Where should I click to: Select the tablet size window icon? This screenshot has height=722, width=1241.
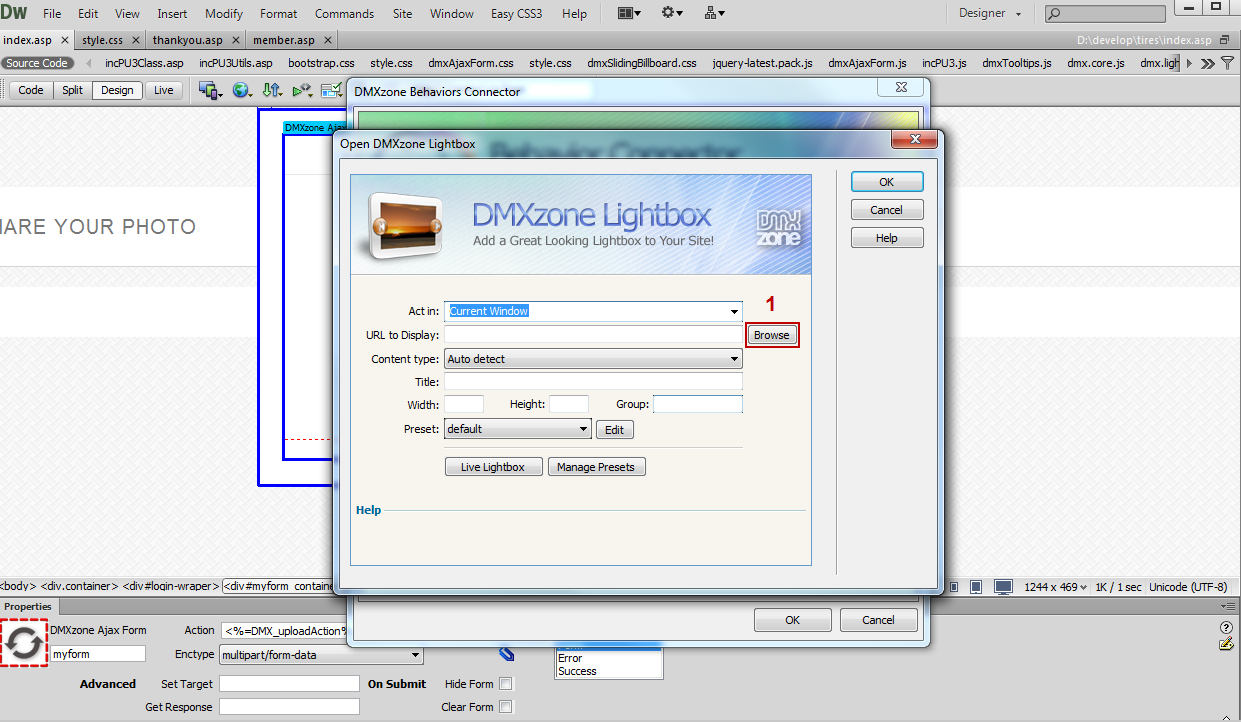click(x=976, y=587)
